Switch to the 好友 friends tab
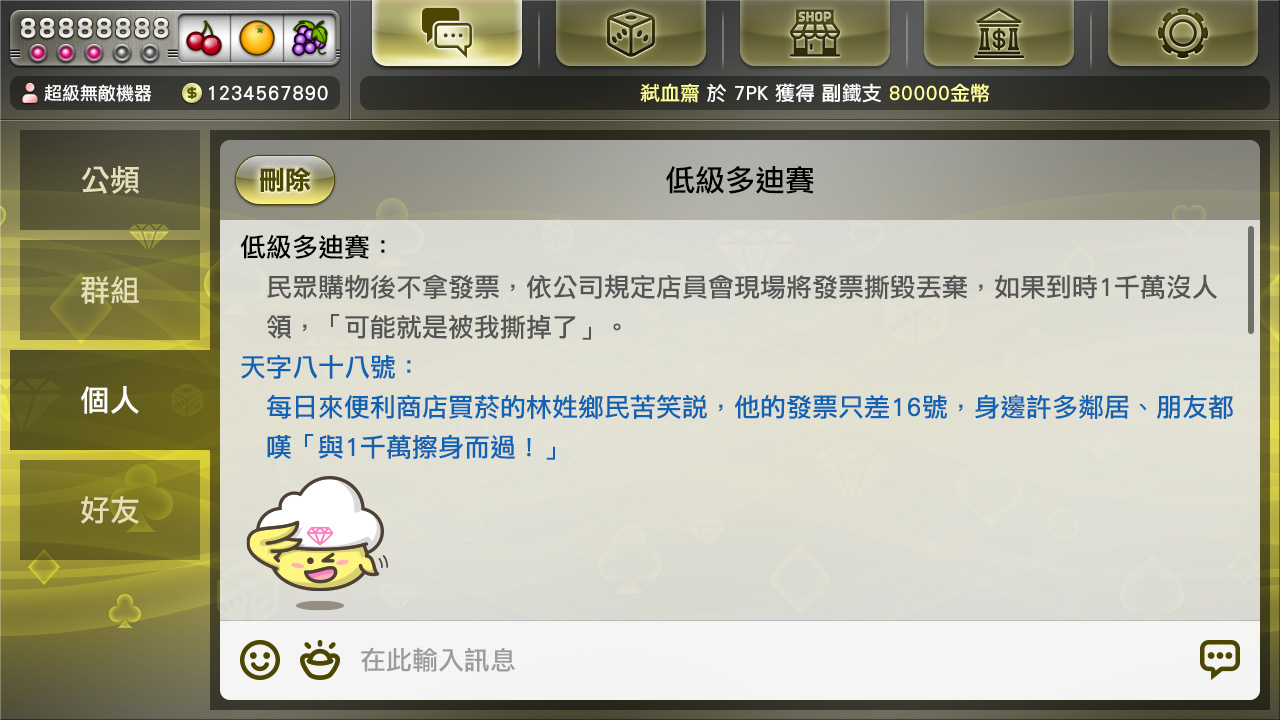1280x720 pixels. tap(110, 510)
